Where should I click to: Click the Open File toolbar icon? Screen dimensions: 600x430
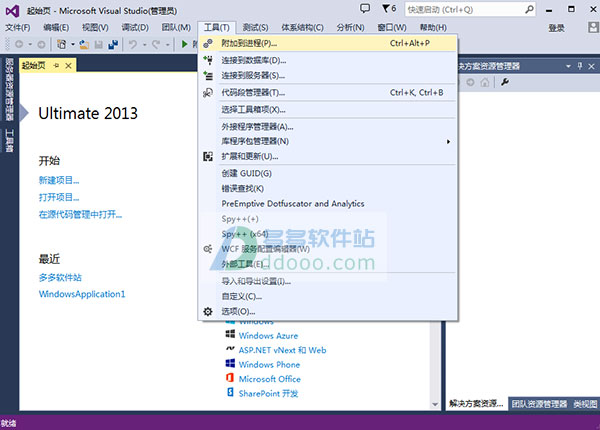tap(84, 44)
